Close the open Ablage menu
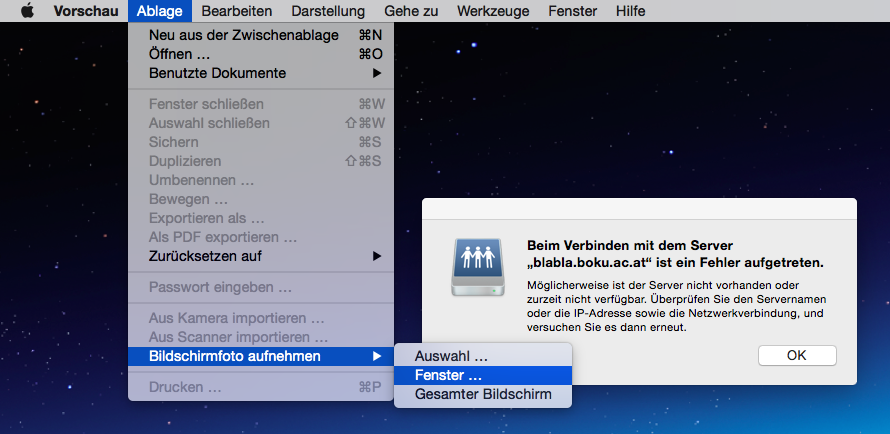The image size is (890, 434). click(159, 11)
